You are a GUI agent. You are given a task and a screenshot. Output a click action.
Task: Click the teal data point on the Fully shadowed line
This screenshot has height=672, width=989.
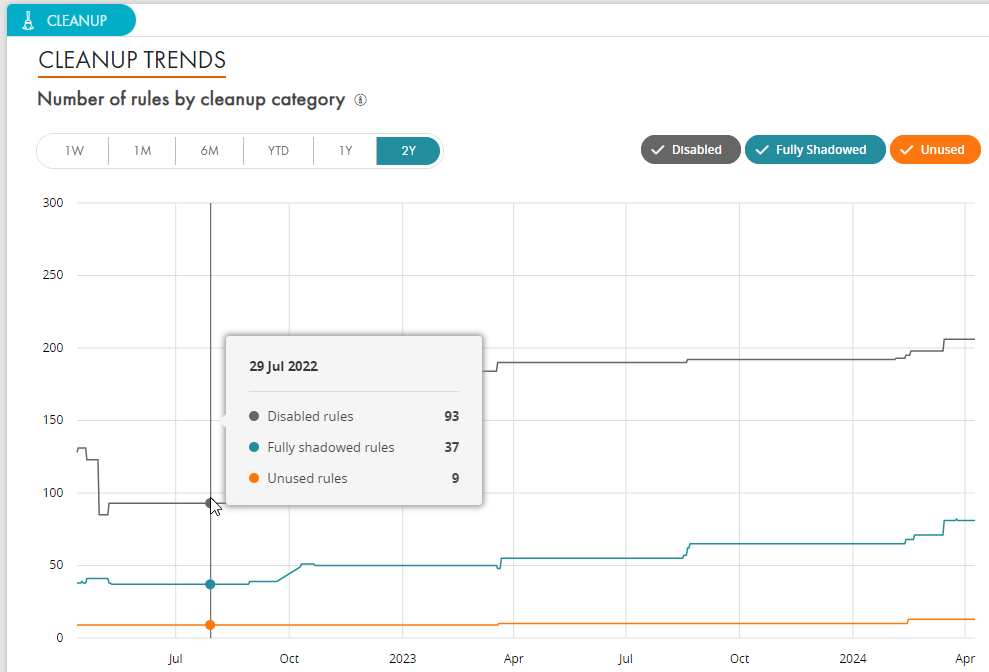click(210, 584)
